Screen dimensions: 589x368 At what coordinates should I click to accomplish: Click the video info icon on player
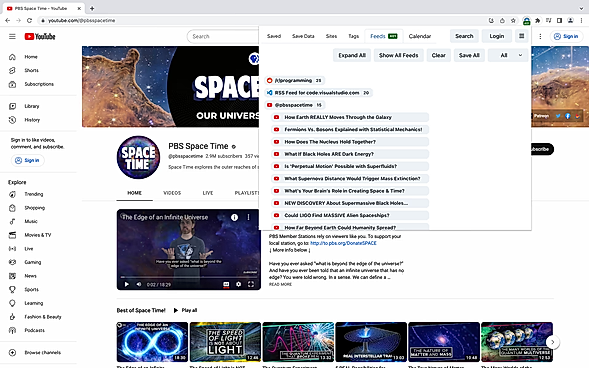click(234, 217)
